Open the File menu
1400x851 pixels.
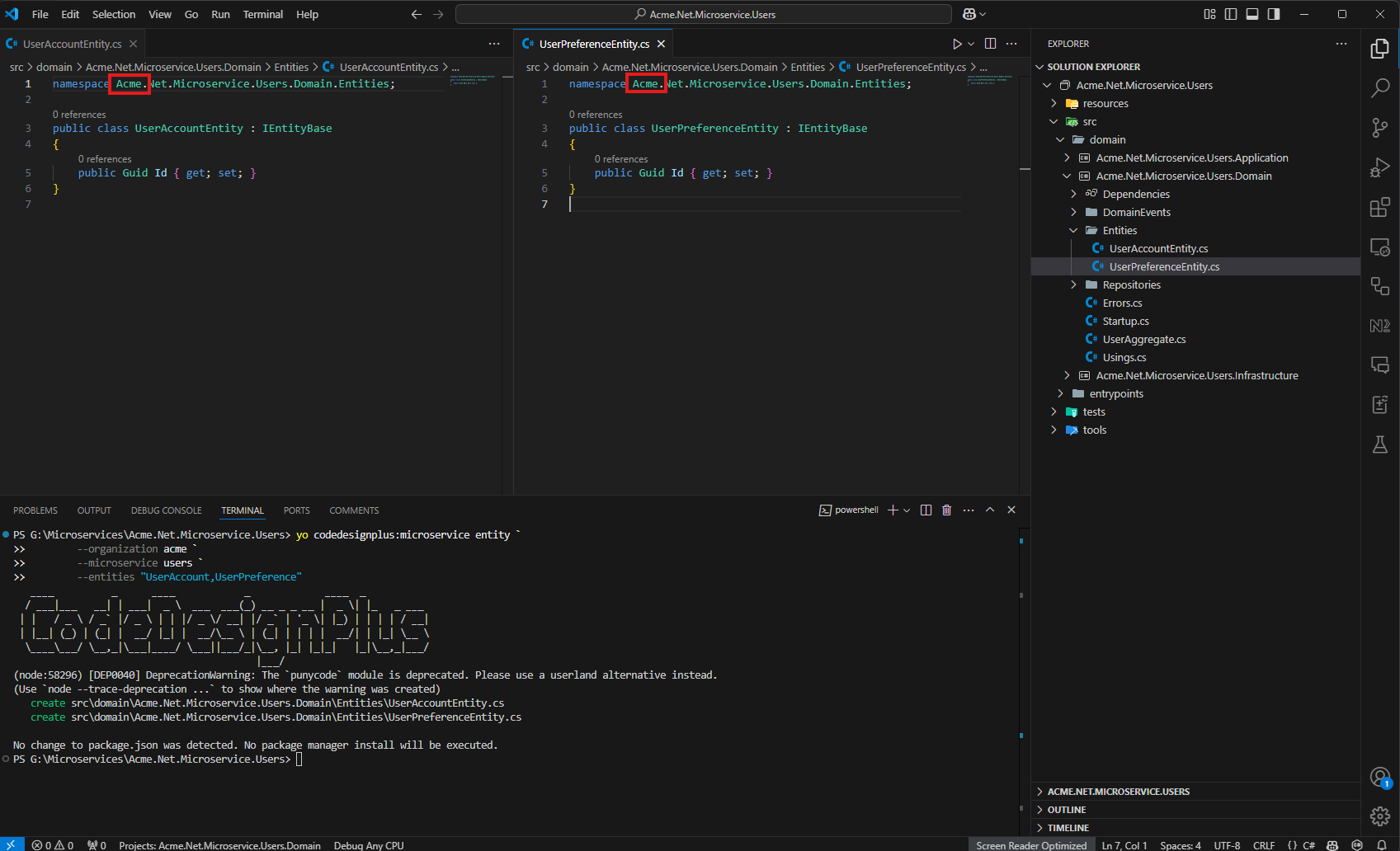[40, 14]
